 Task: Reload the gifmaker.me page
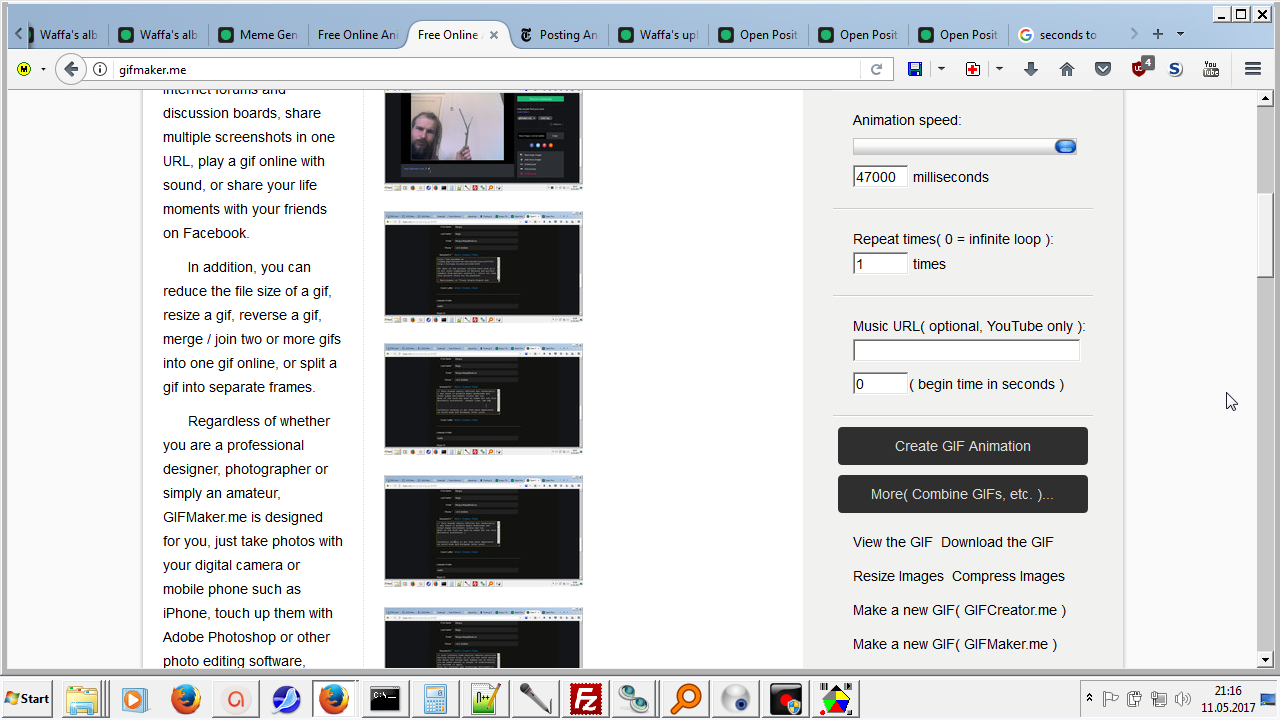876,69
